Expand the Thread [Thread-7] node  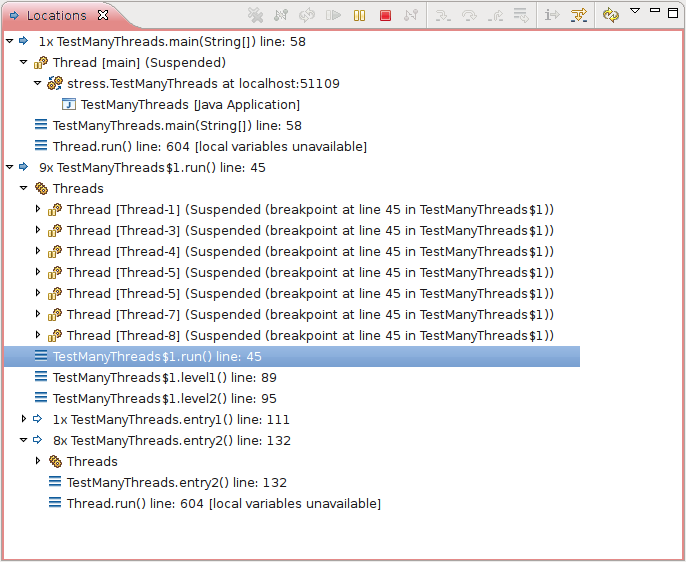coord(38,314)
